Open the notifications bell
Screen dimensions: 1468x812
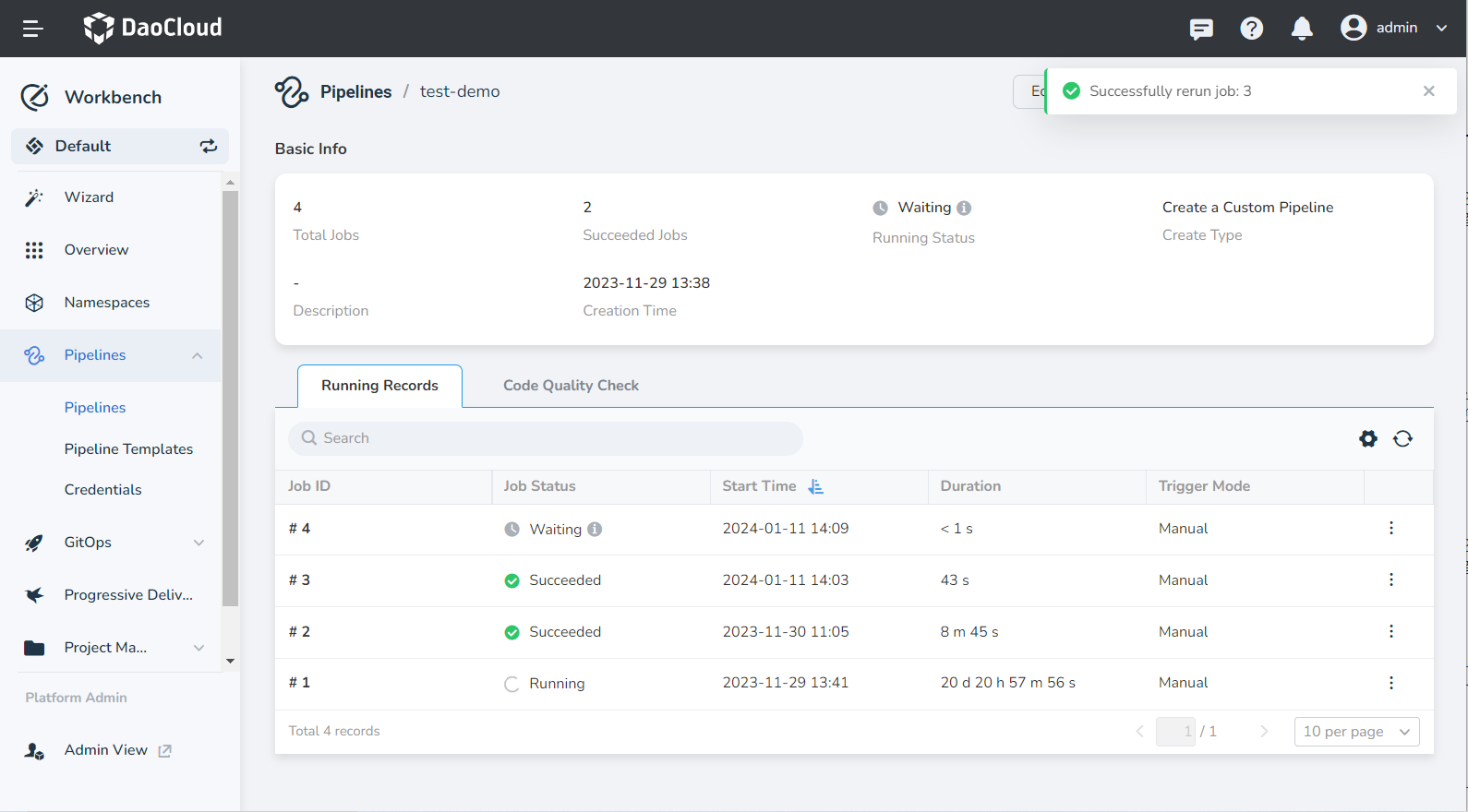1302,29
